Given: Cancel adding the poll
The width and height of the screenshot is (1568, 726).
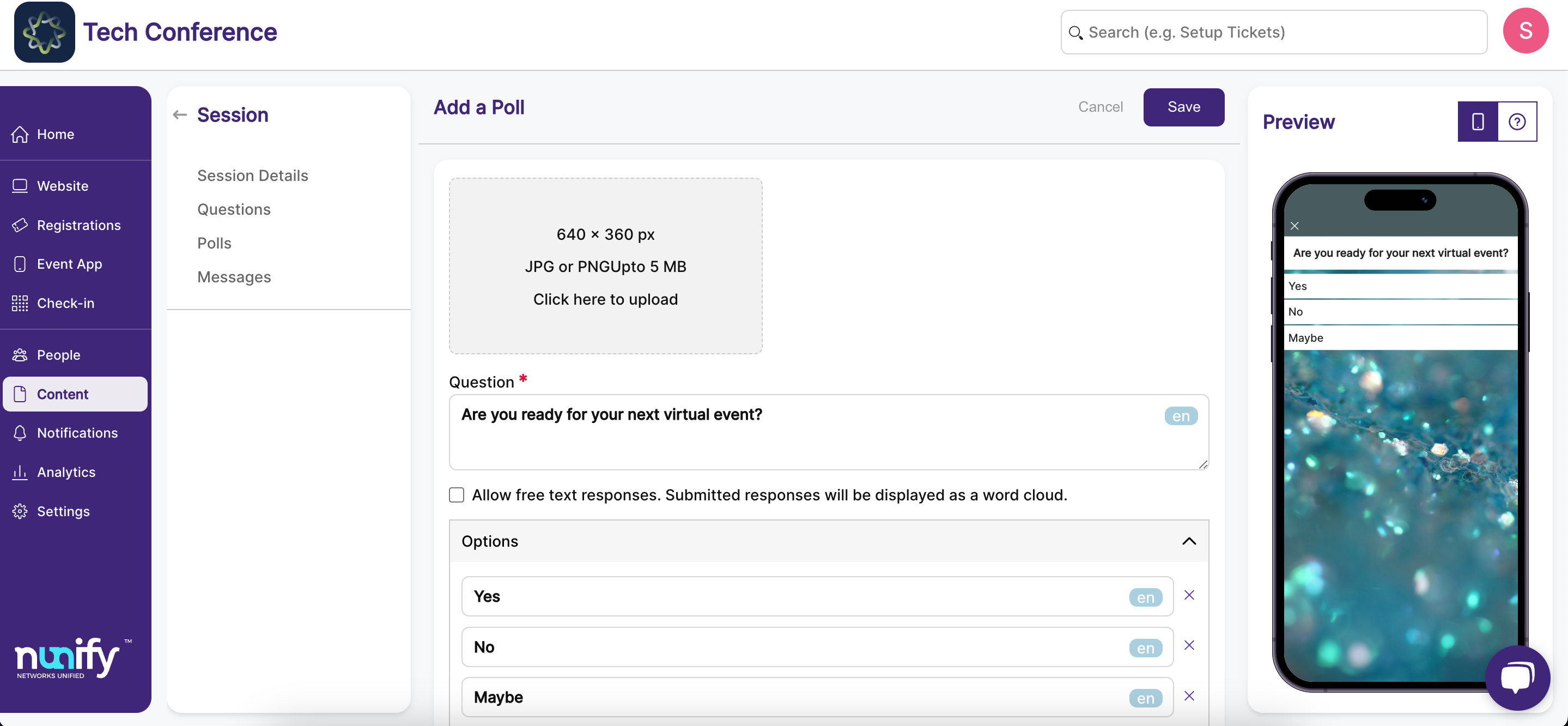Looking at the screenshot, I should (x=1101, y=107).
